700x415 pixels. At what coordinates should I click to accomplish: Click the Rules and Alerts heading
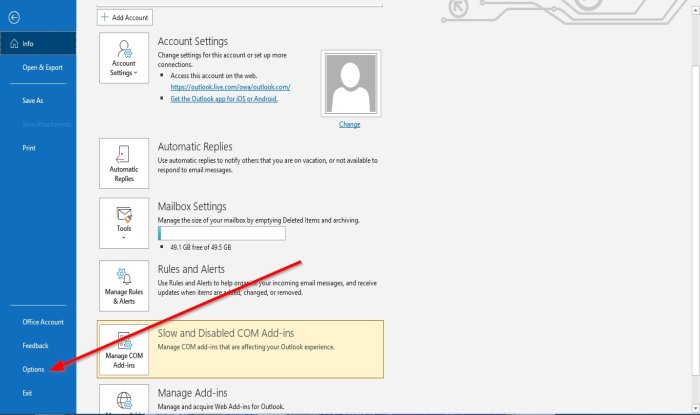pyautogui.click(x=191, y=269)
